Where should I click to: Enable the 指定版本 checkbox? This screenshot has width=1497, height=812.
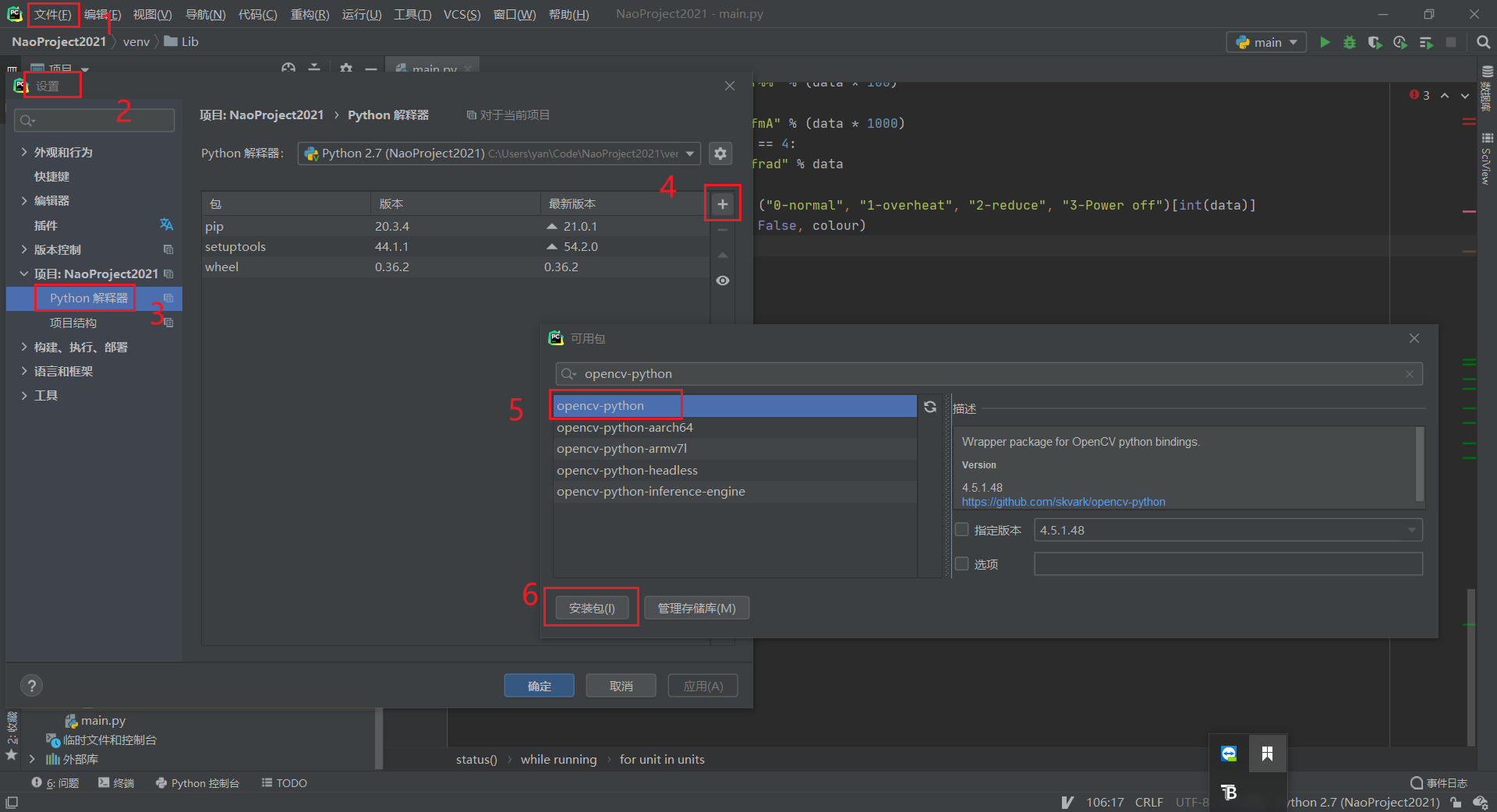pos(962,530)
